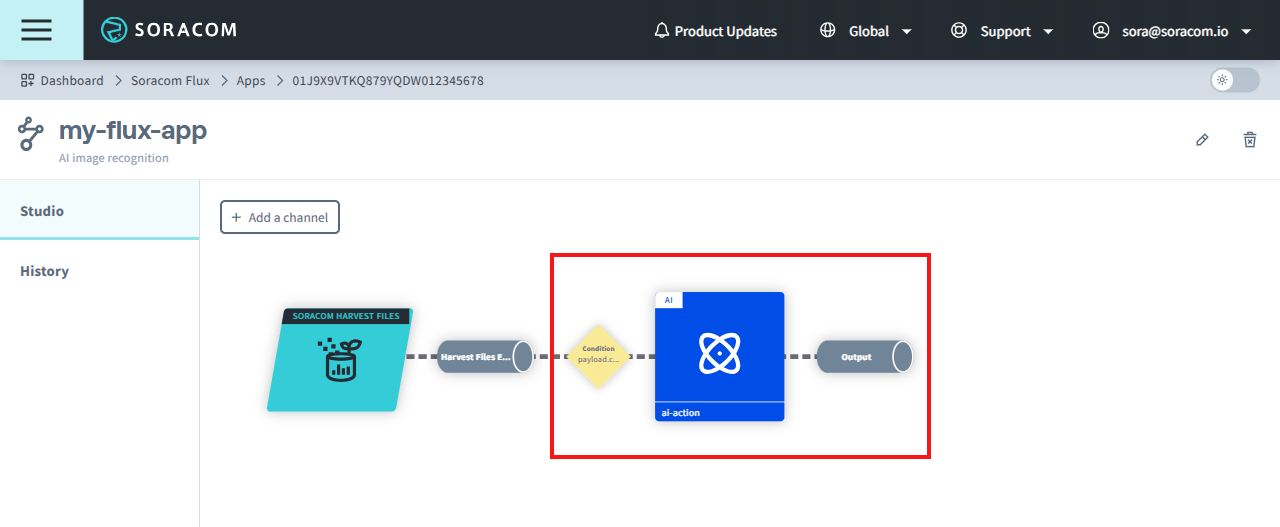The height and width of the screenshot is (527, 1280).
Task: Expand the Global coverage dropdown
Action: [866, 31]
